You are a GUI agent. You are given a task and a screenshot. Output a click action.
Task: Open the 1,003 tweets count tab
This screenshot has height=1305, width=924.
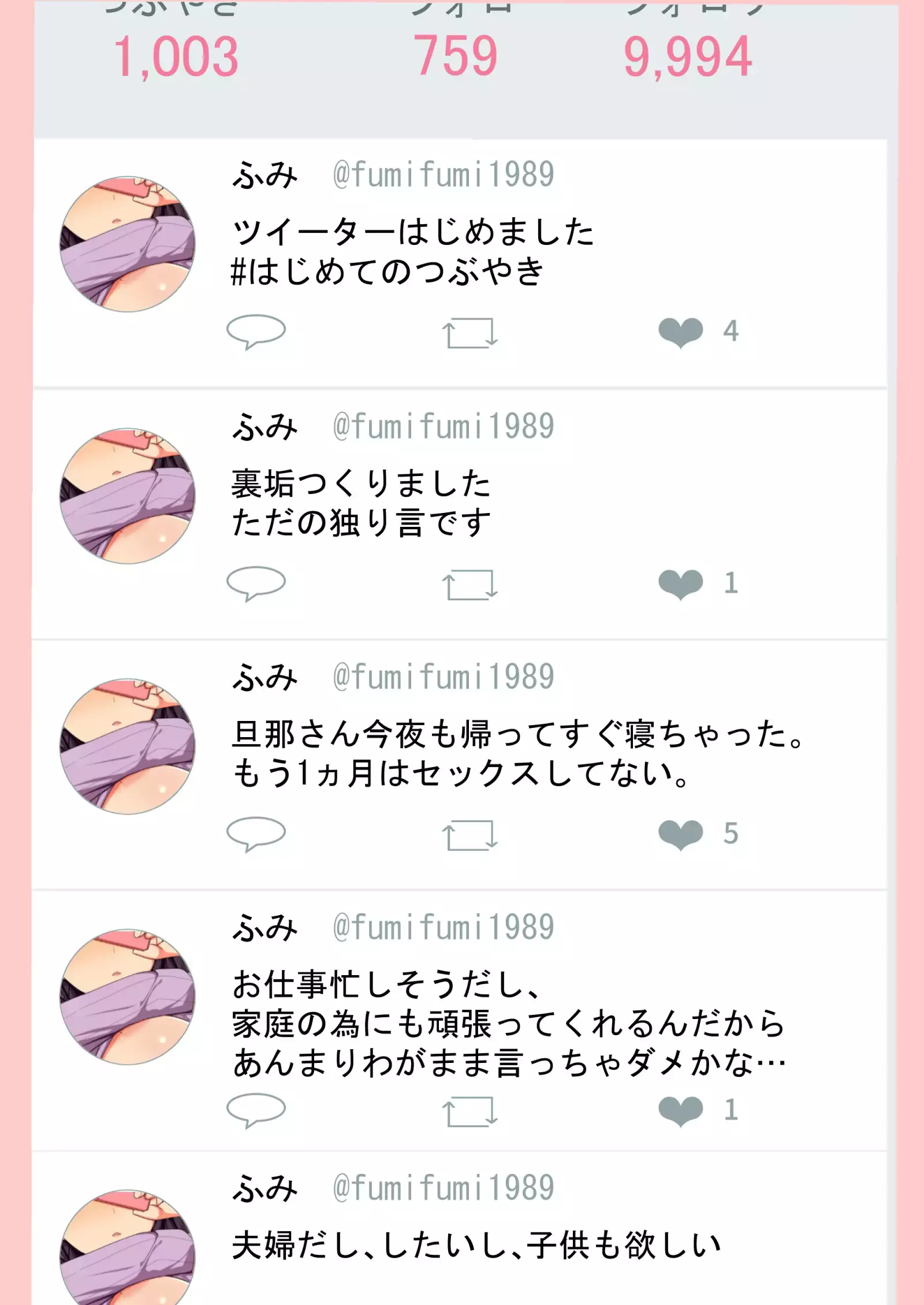tap(176, 55)
